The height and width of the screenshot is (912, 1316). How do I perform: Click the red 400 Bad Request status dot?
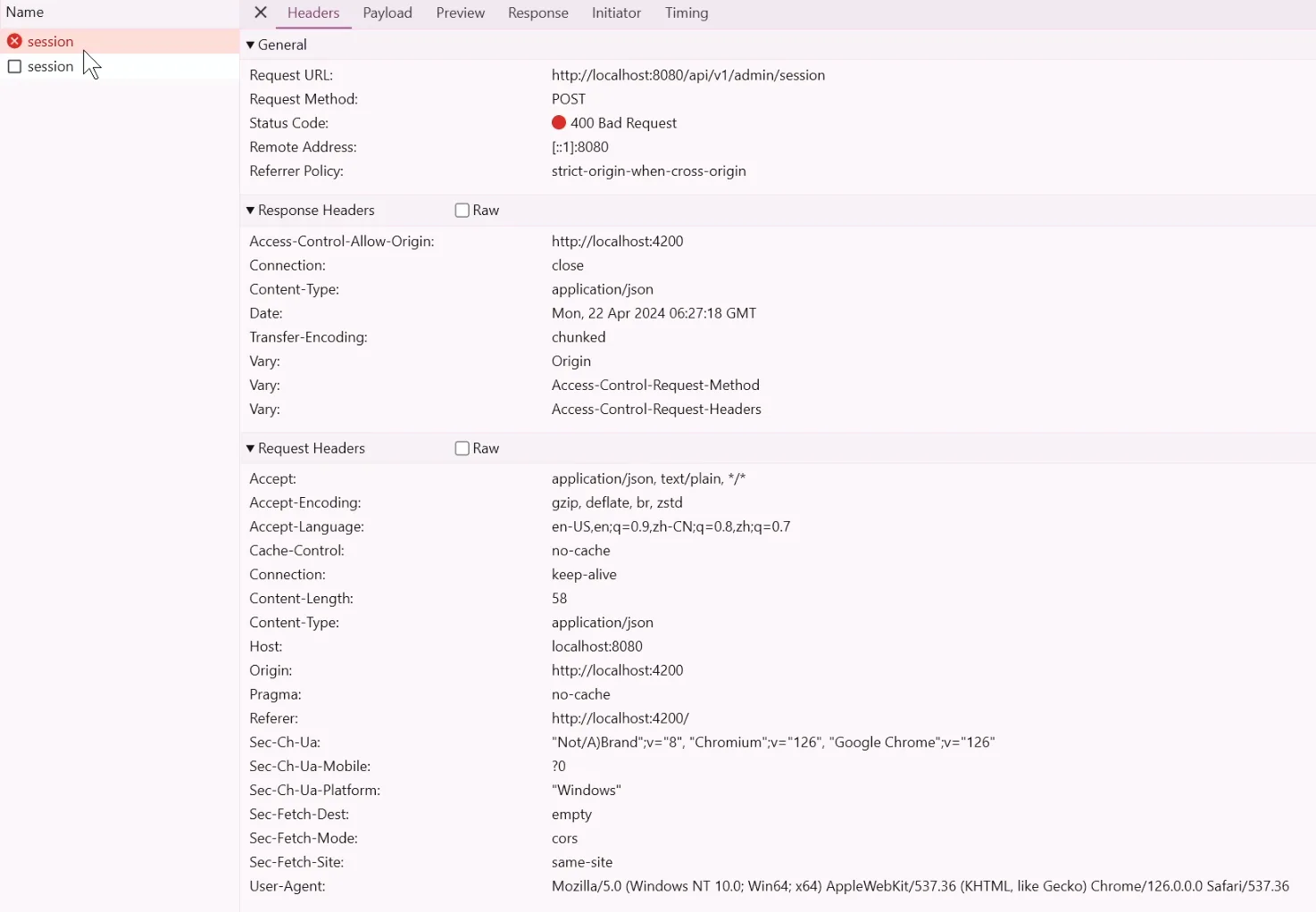[x=559, y=123]
